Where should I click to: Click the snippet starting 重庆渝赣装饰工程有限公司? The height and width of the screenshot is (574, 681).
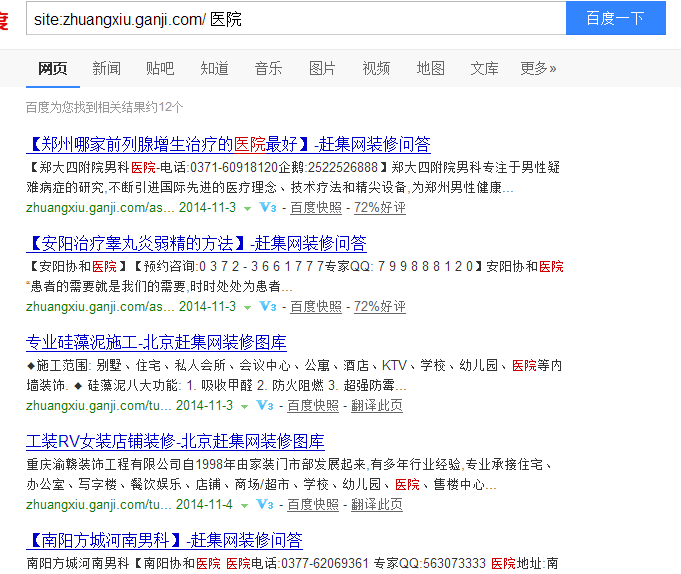tap(290, 475)
